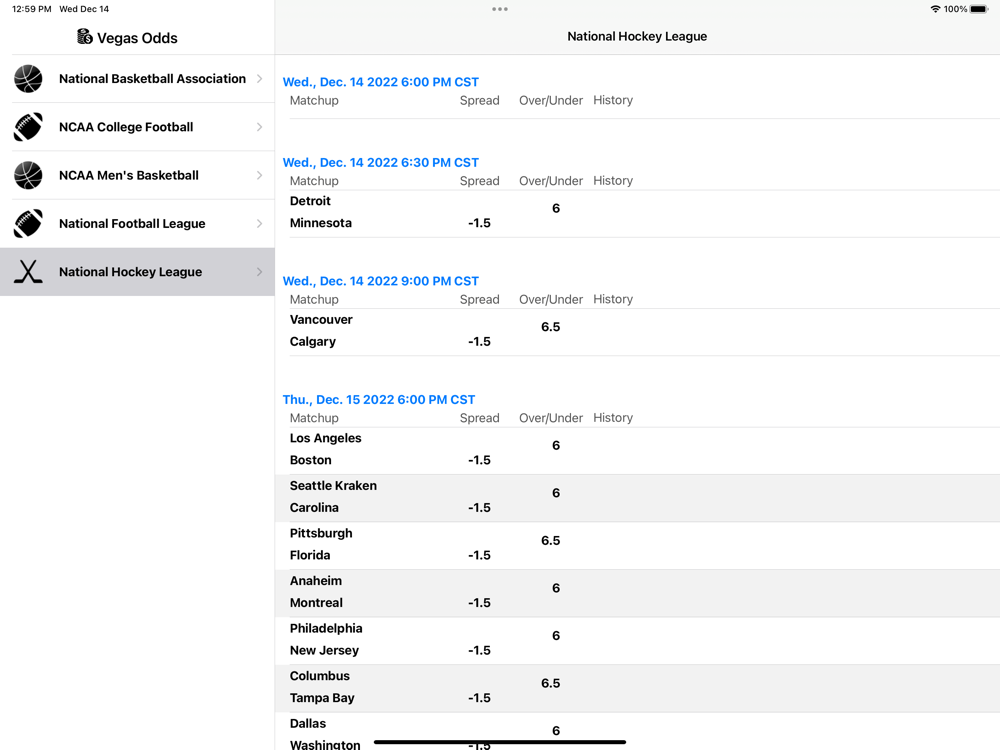Tap the NCAA Men's Basketball ball icon

pyautogui.click(x=28, y=175)
